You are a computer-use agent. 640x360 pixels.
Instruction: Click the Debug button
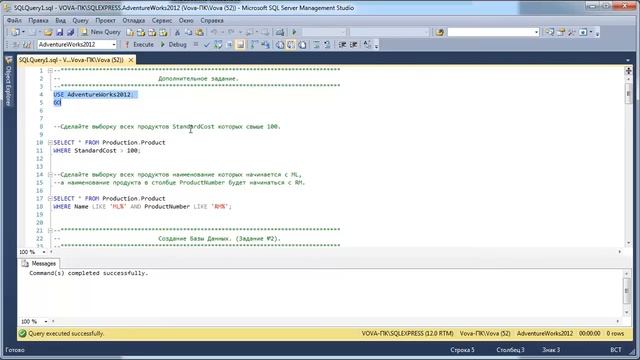pyautogui.click(x=173, y=44)
